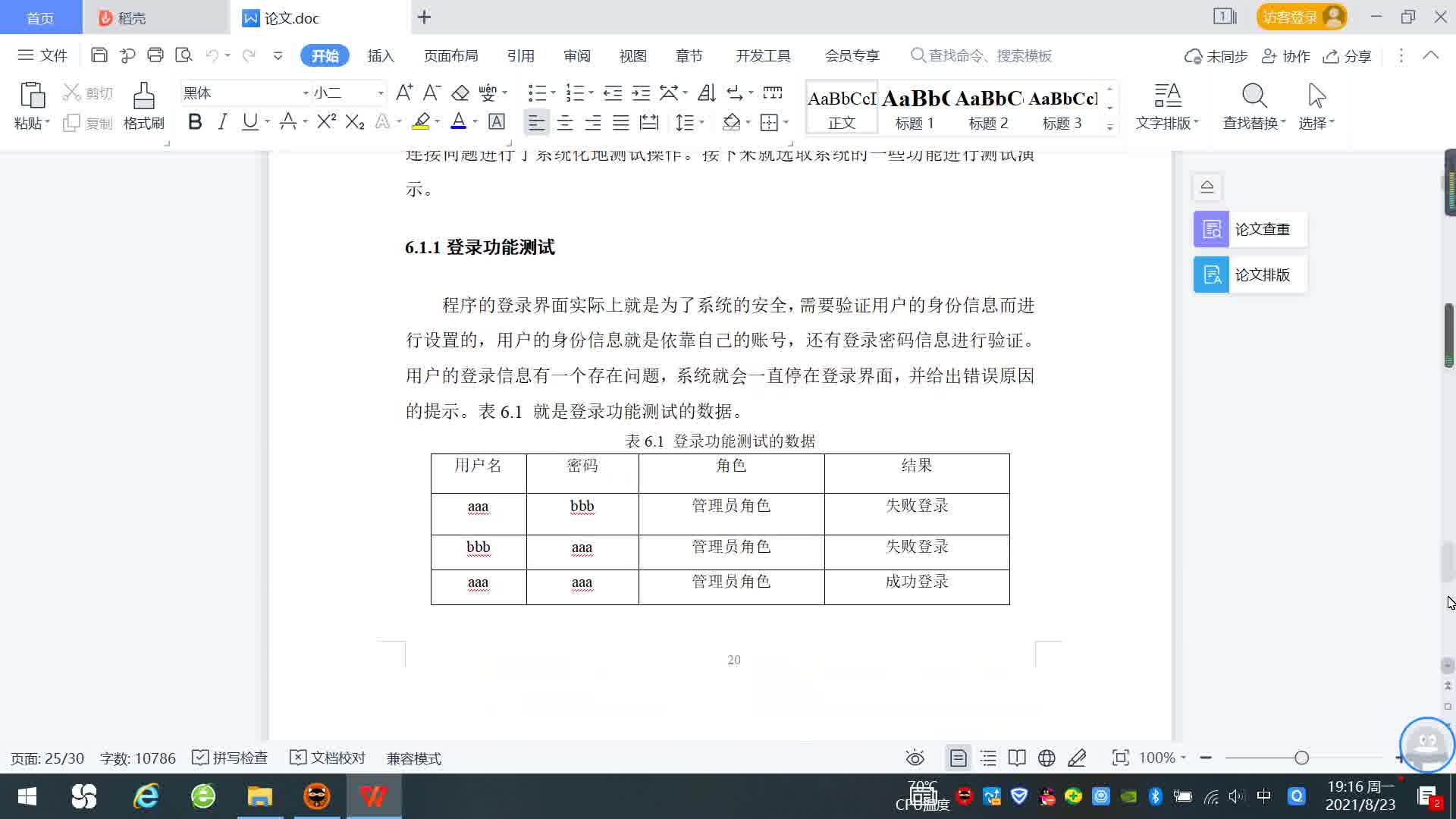Open the 引用 ribbon tab
Screen dimensions: 1456x819
click(520, 55)
